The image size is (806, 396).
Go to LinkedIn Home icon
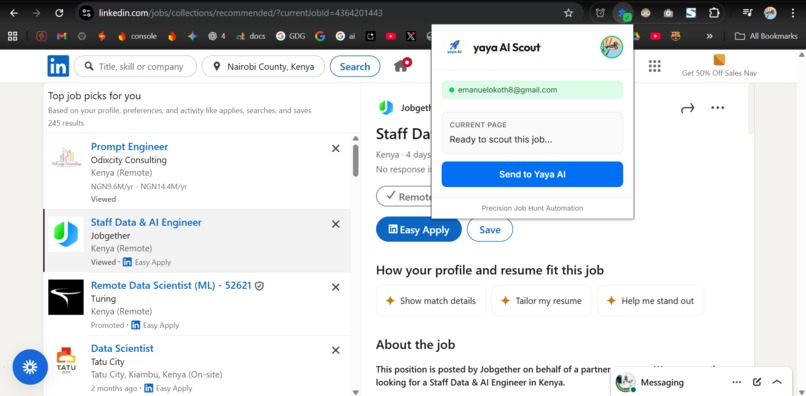(x=402, y=65)
